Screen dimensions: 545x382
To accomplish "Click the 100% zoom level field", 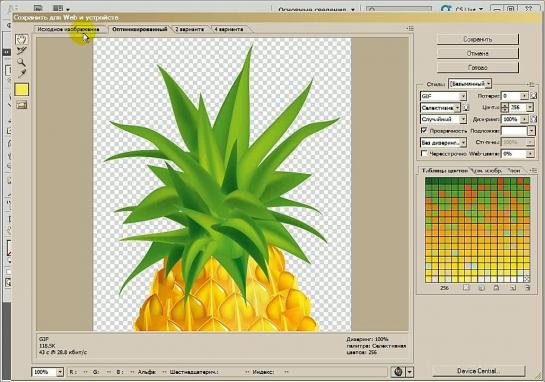I will click(44, 372).
